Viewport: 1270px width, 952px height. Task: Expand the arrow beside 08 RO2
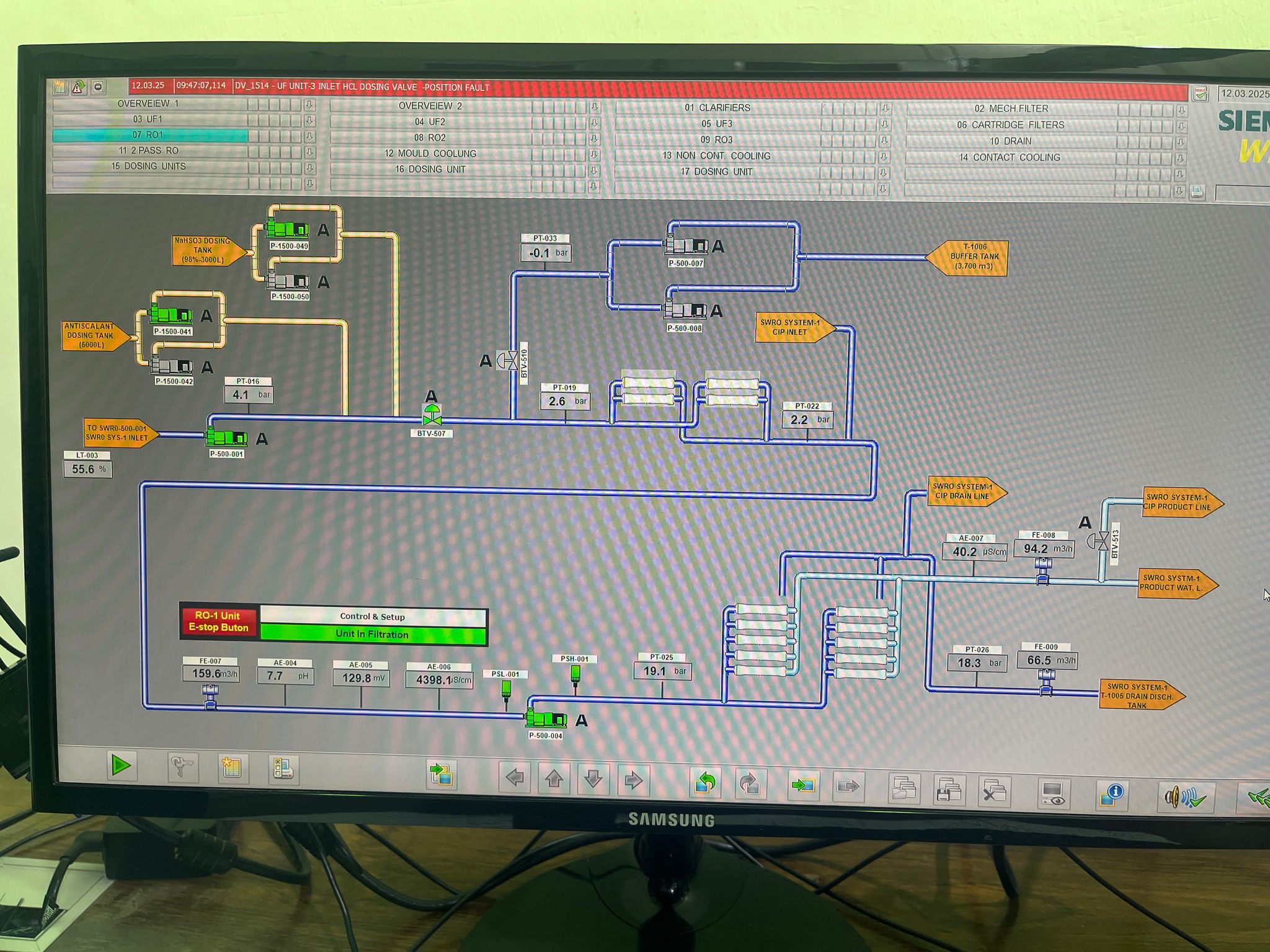coord(594,139)
